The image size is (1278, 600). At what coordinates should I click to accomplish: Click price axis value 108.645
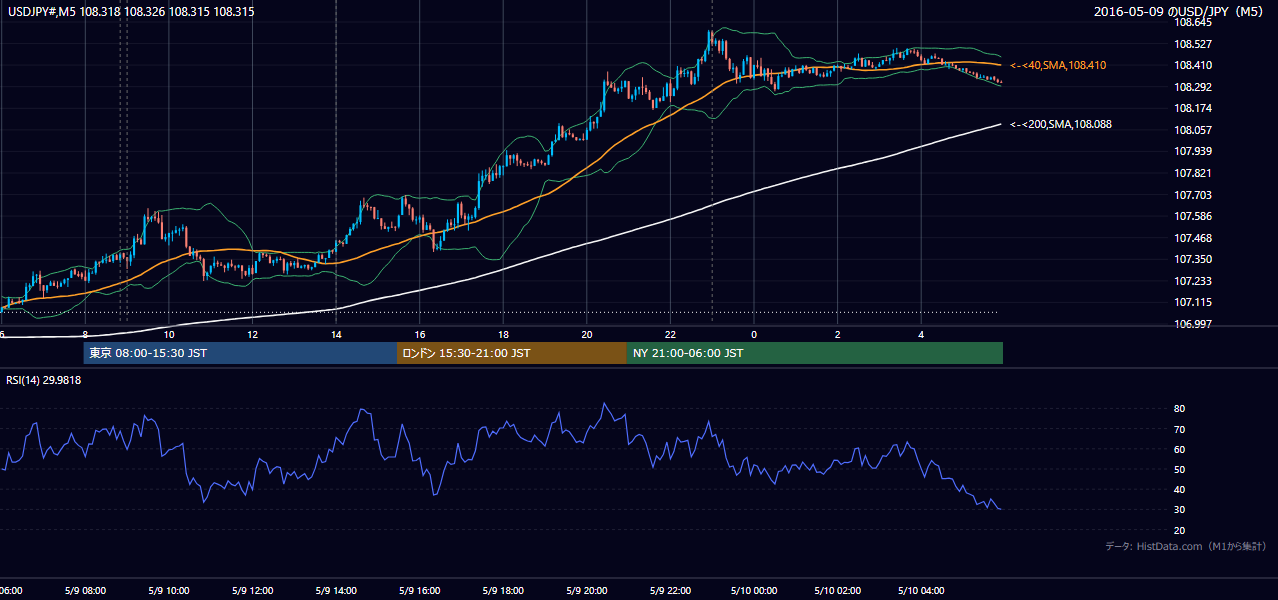1192,22
